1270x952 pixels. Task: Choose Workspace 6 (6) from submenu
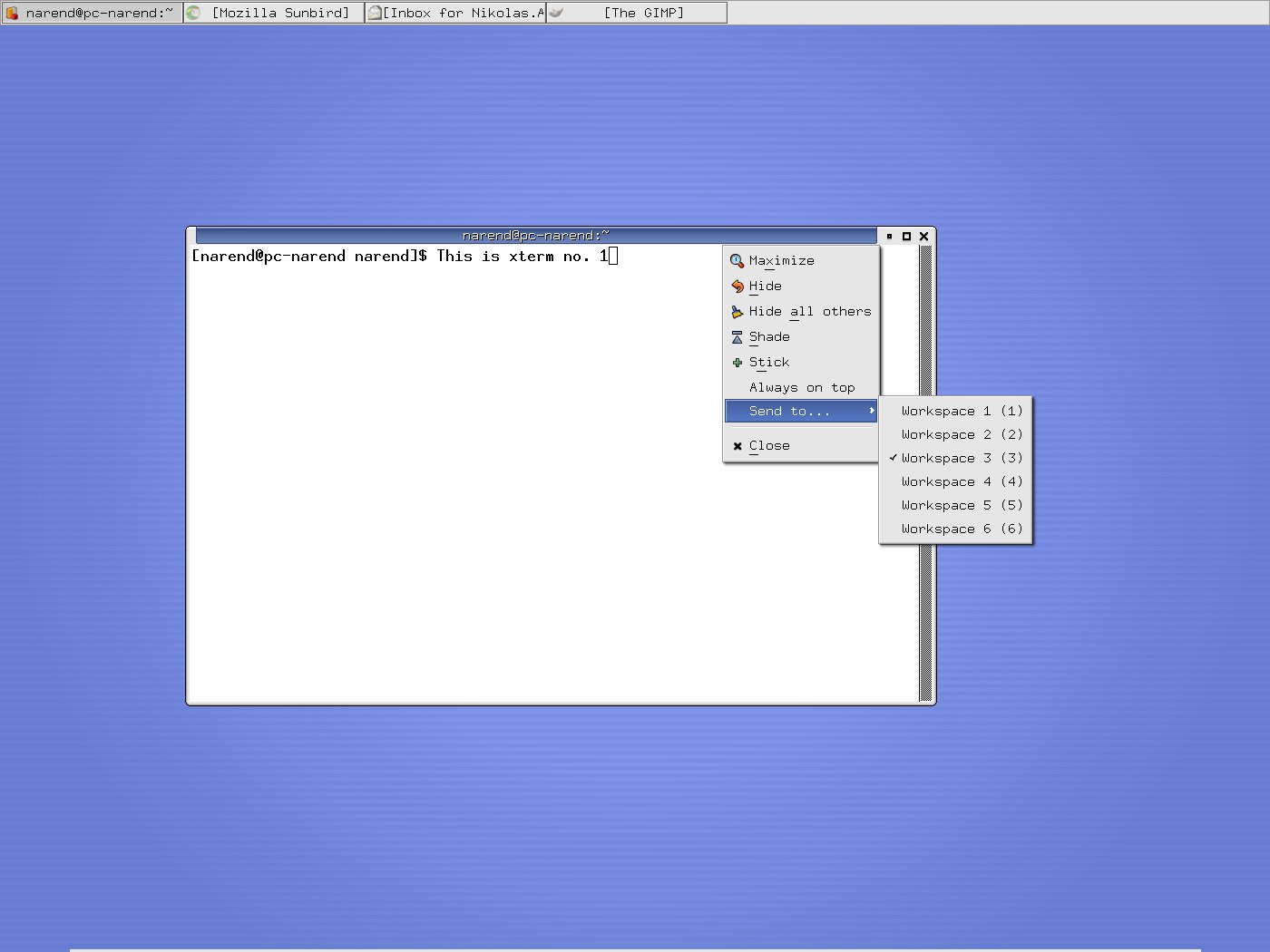(x=961, y=529)
